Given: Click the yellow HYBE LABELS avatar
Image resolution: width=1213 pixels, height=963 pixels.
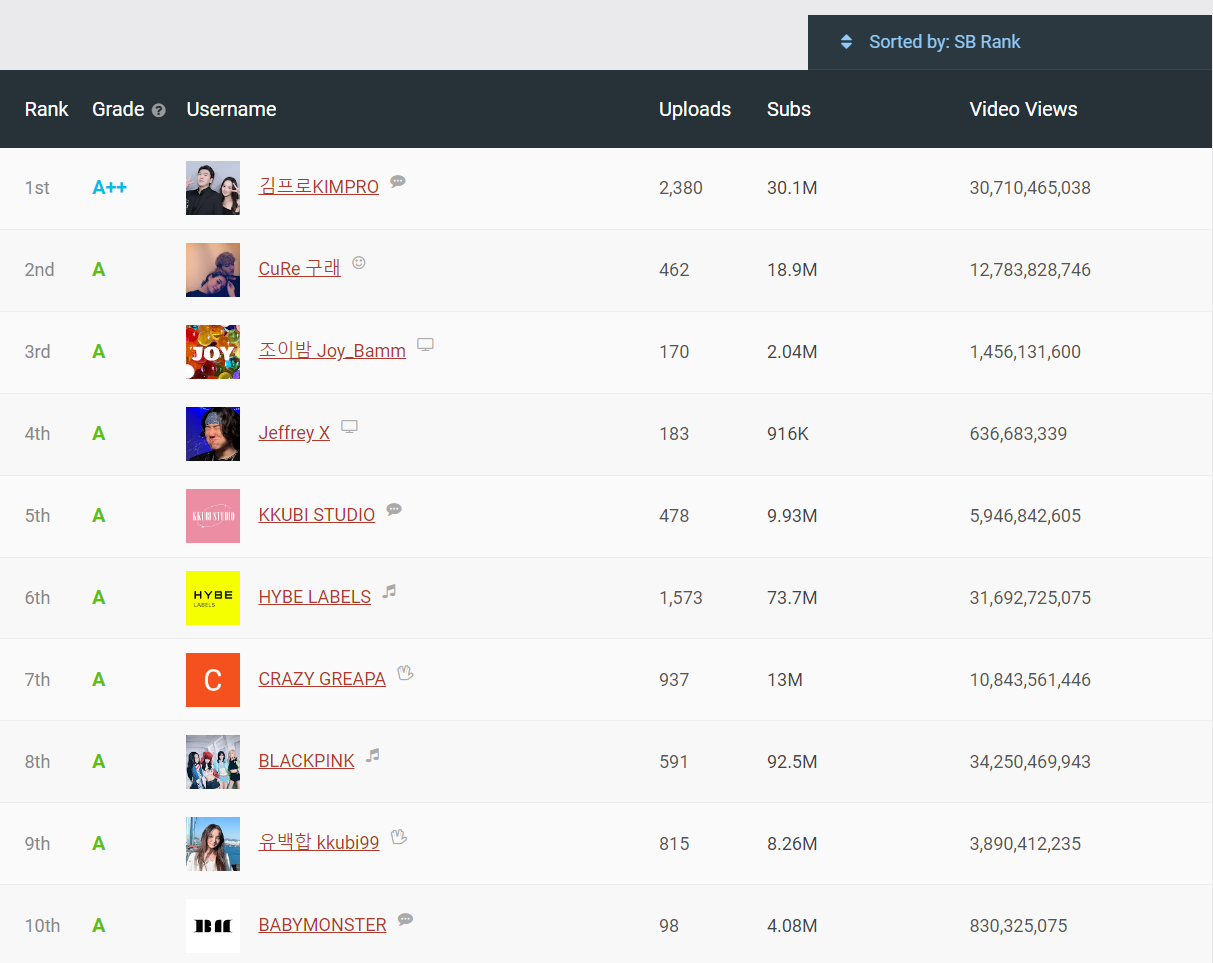Looking at the screenshot, I should coord(213,598).
